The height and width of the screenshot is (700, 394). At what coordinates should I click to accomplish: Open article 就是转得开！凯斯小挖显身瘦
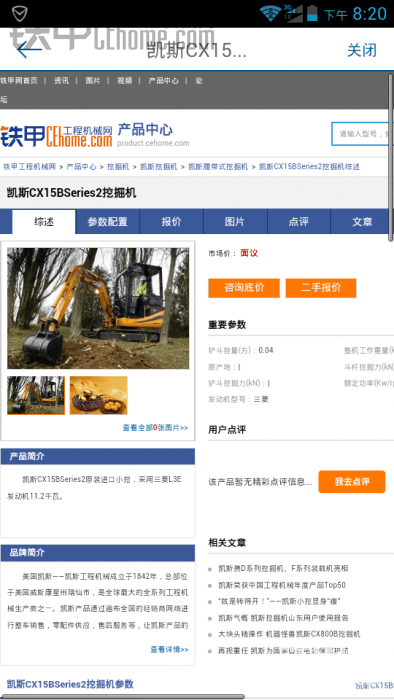(x=280, y=602)
